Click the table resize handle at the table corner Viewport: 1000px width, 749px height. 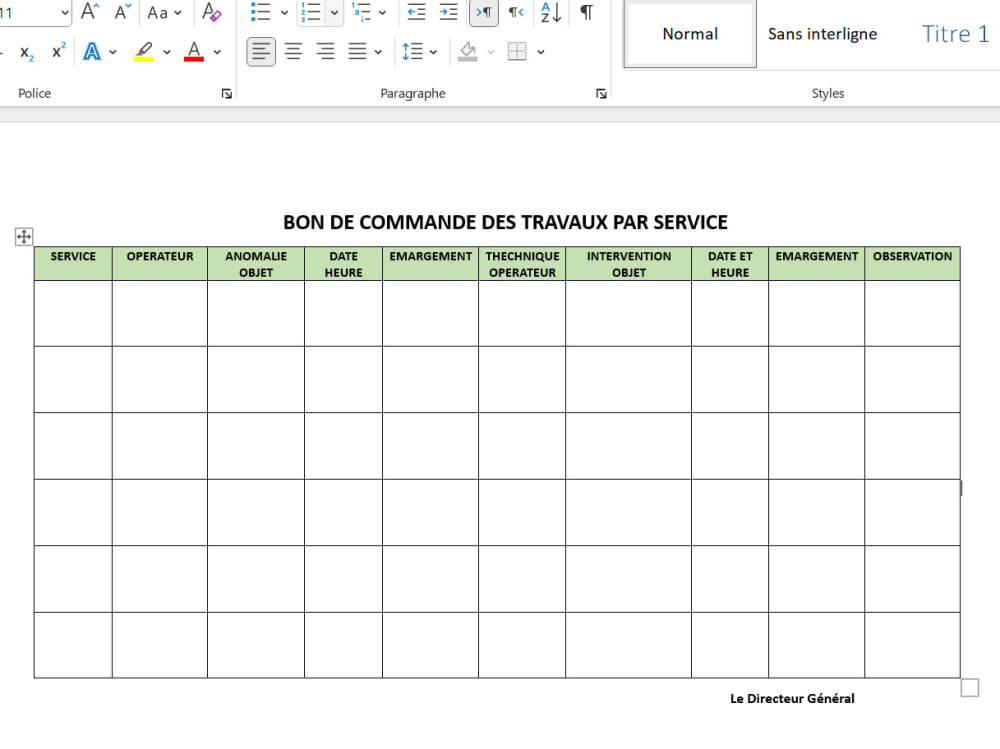pyautogui.click(x=969, y=688)
